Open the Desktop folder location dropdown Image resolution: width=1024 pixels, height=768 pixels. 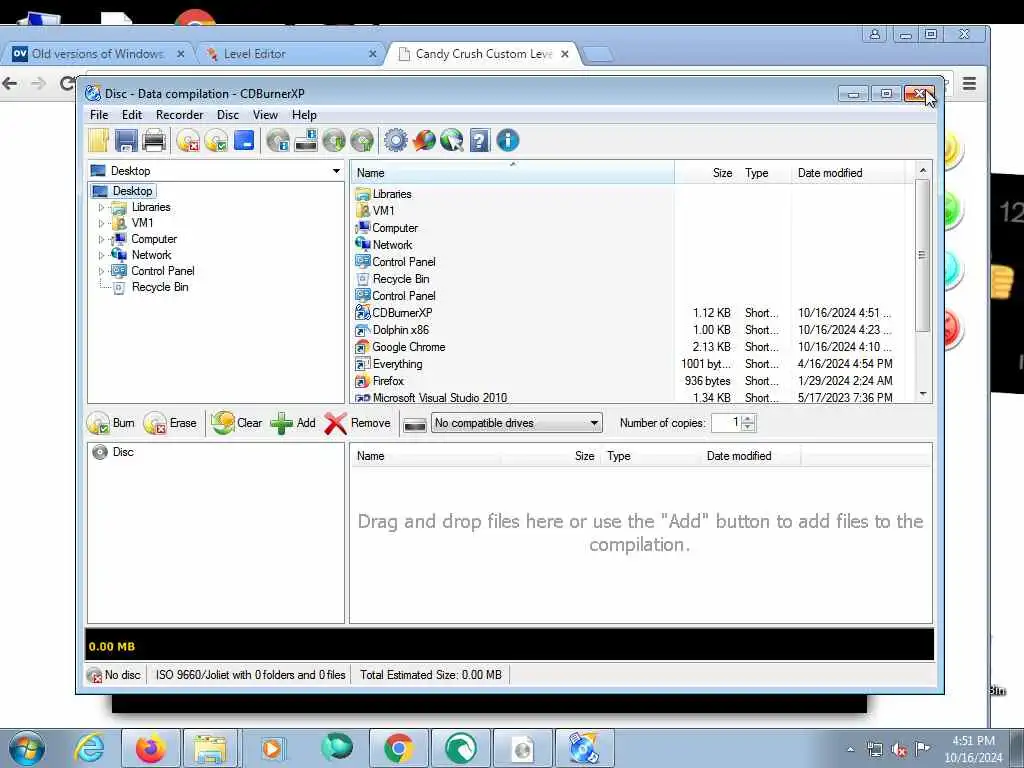tap(336, 171)
